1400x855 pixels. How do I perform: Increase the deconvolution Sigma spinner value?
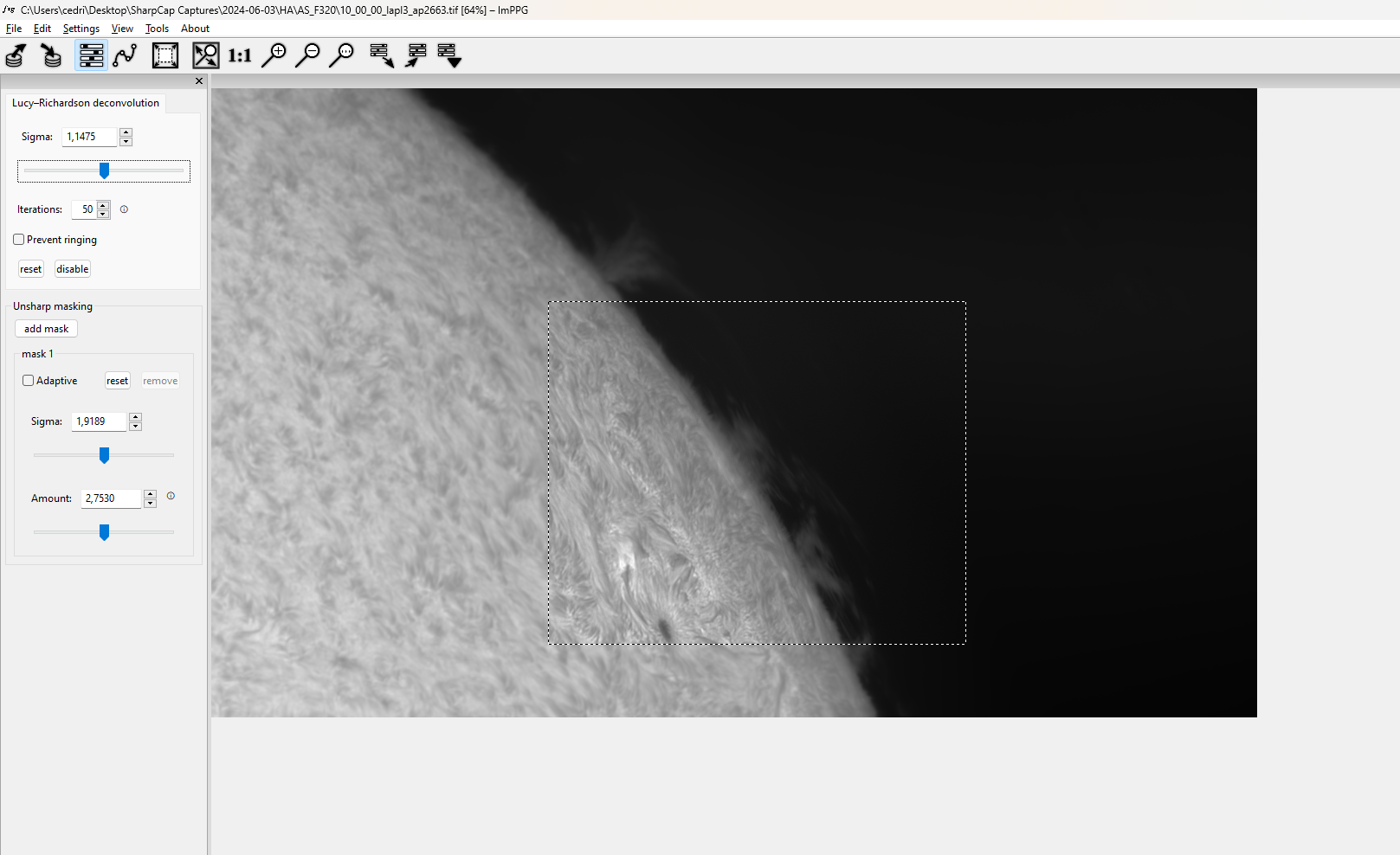click(126, 132)
